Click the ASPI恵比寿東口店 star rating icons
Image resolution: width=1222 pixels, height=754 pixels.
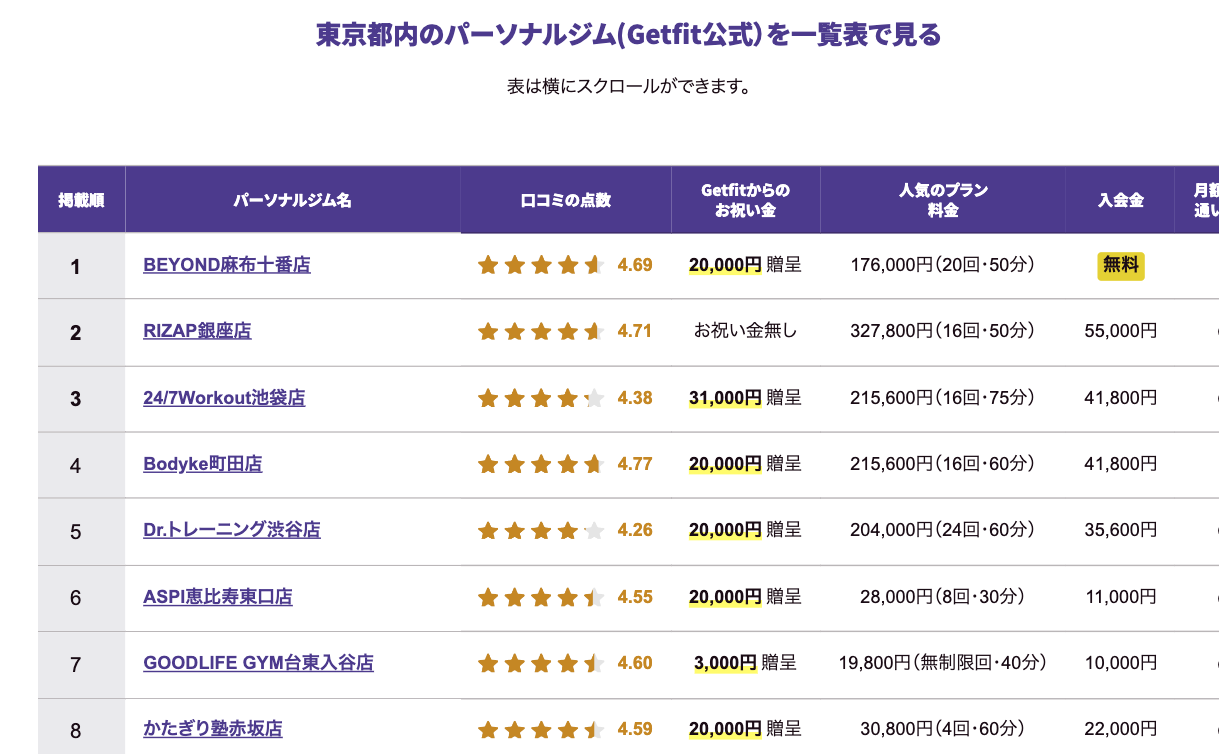click(x=541, y=597)
